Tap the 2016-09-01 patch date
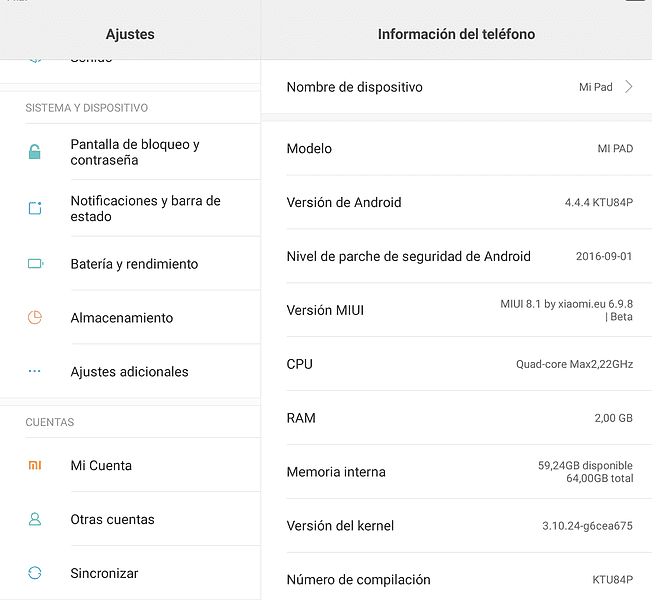 click(604, 256)
